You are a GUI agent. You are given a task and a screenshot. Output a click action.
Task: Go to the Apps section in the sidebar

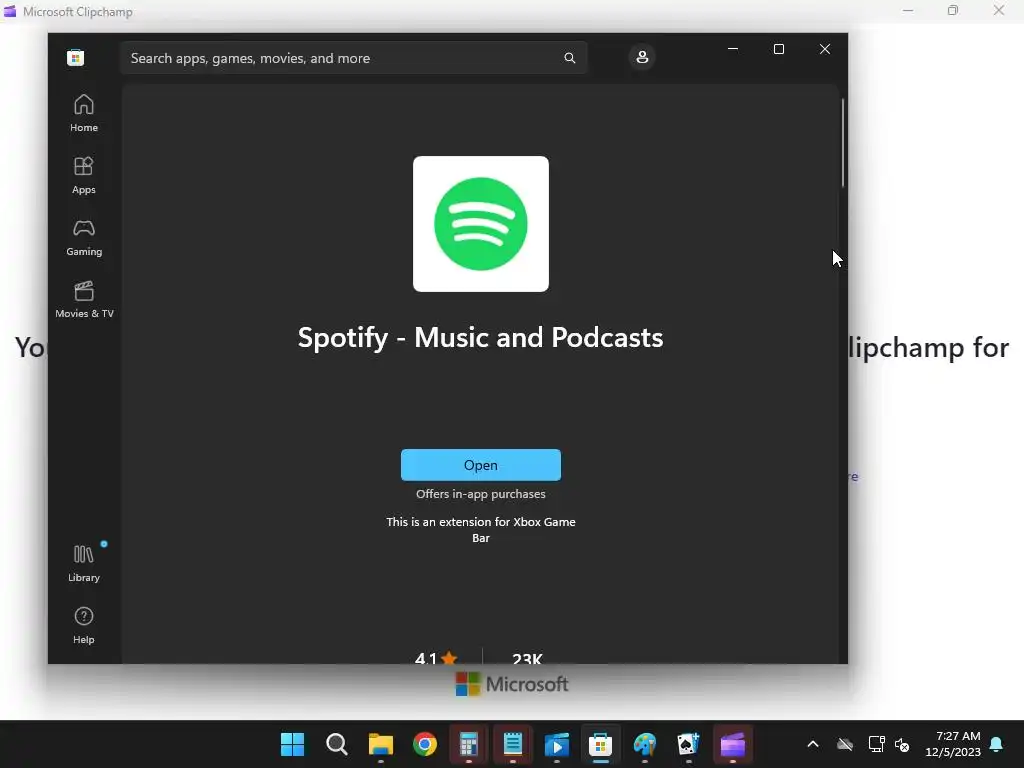click(x=84, y=175)
